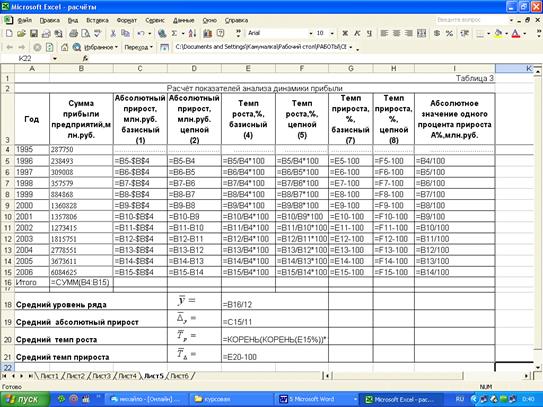Screen dimensions: 543x407
Task: Click the Print icon in toolbar
Action: pos(73,33)
